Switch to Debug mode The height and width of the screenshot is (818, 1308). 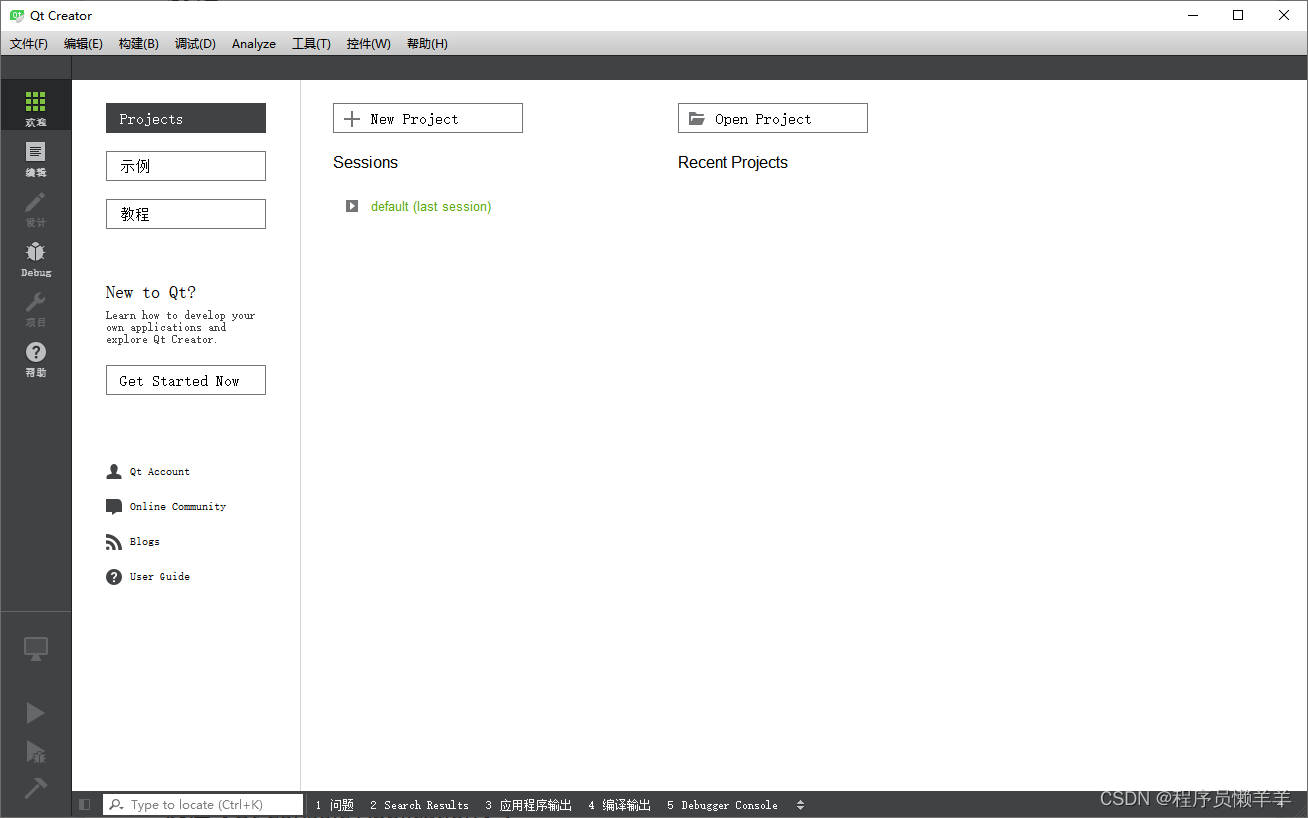(x=35, y=257)
